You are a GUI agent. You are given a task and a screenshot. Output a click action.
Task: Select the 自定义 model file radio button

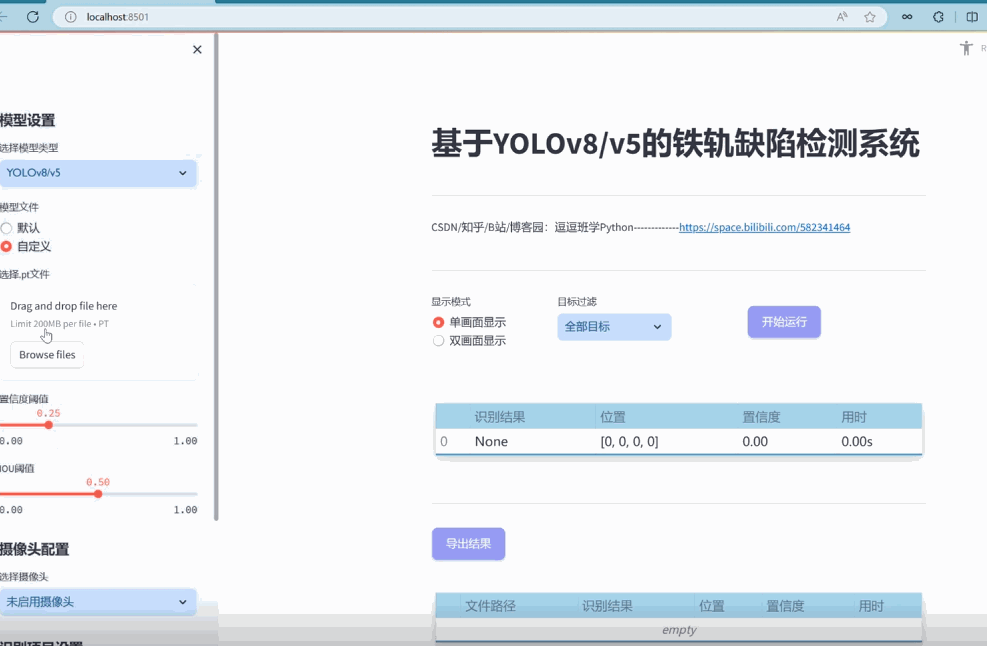(6, 246)
